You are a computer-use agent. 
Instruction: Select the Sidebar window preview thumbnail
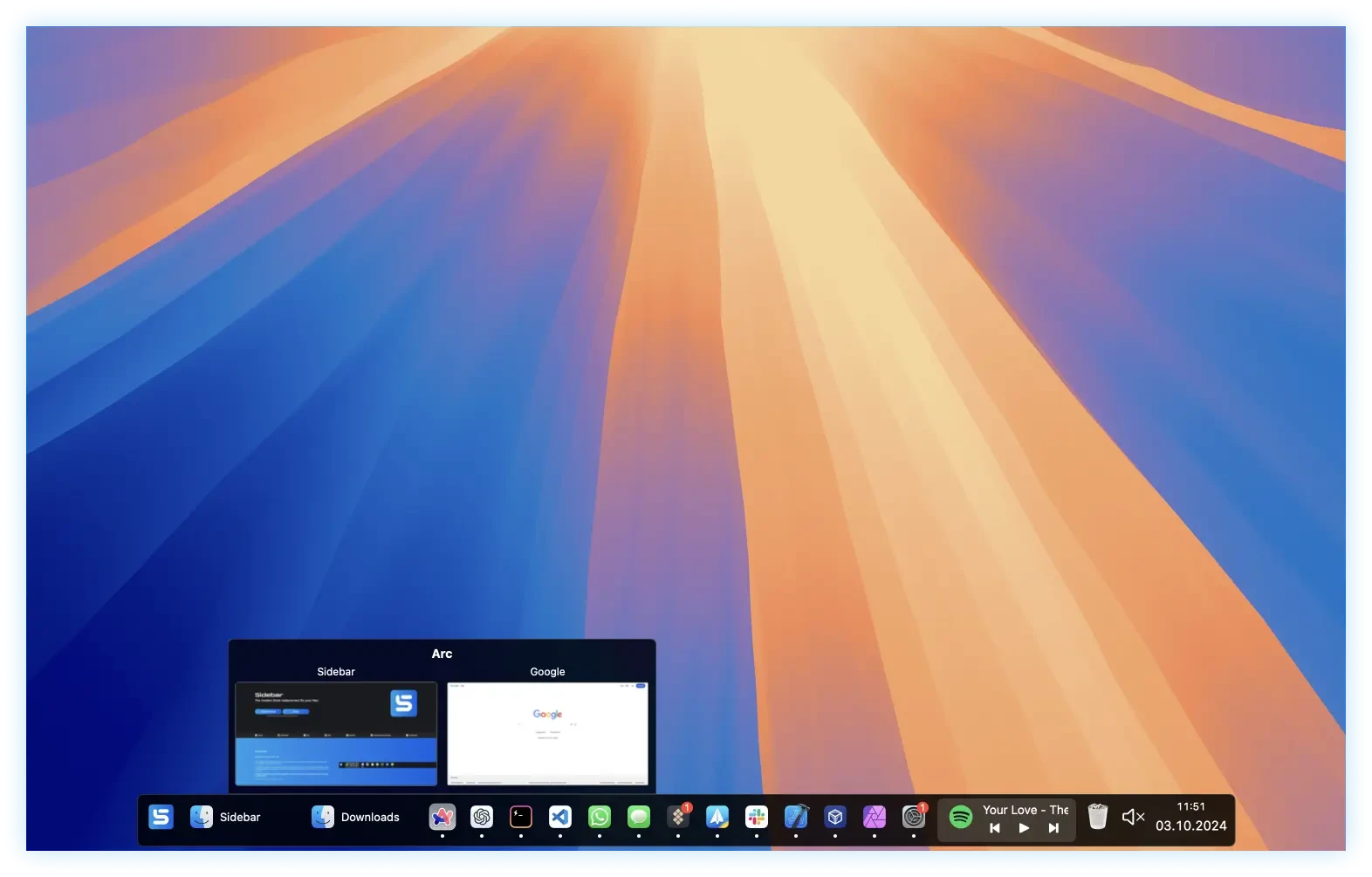tap(336, 733)
